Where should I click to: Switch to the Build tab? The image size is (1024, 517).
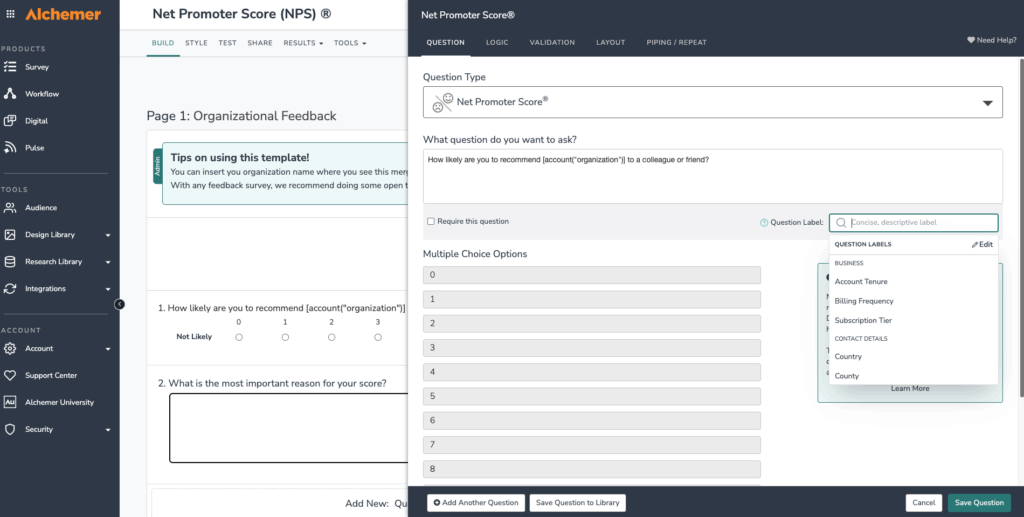coord(163,43)
